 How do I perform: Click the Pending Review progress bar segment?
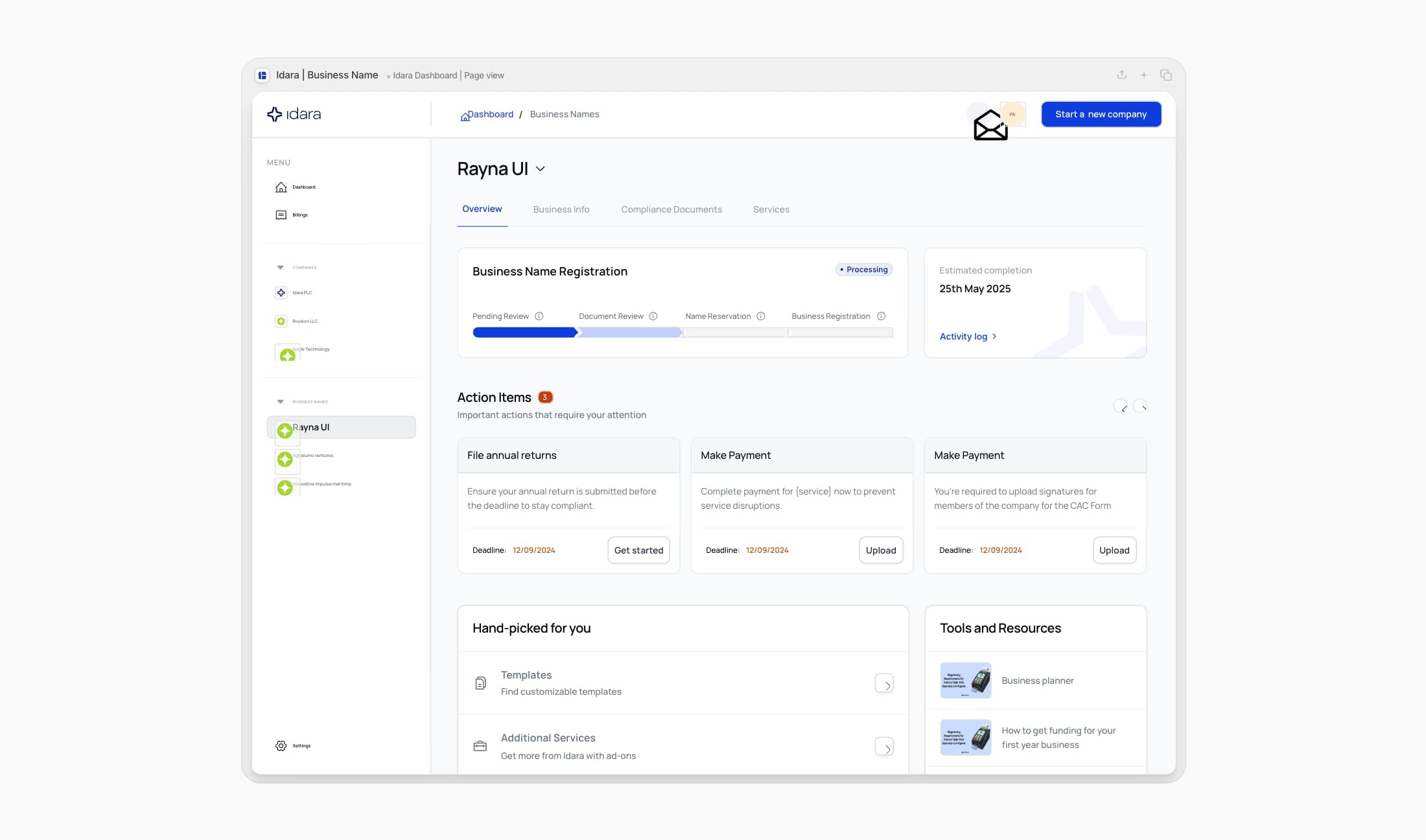tap(525, 332)
